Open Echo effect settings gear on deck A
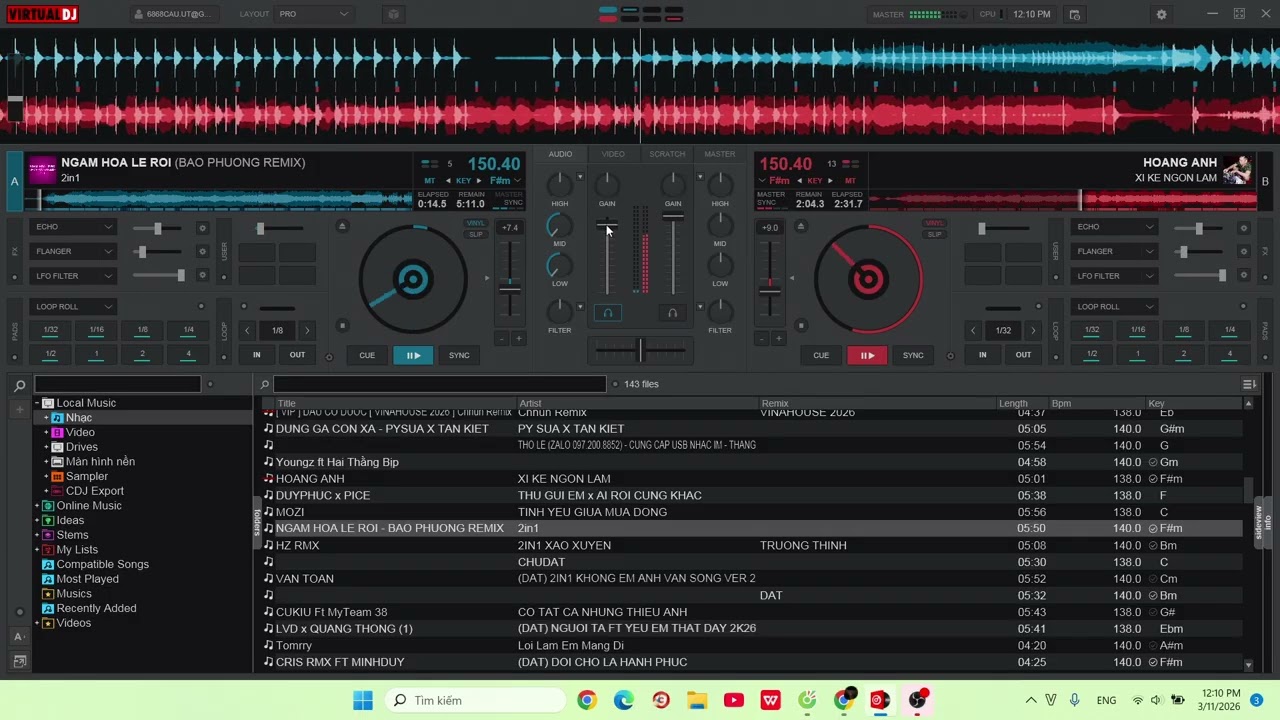This screenshot has width=1280, height=720. [202, 228]
